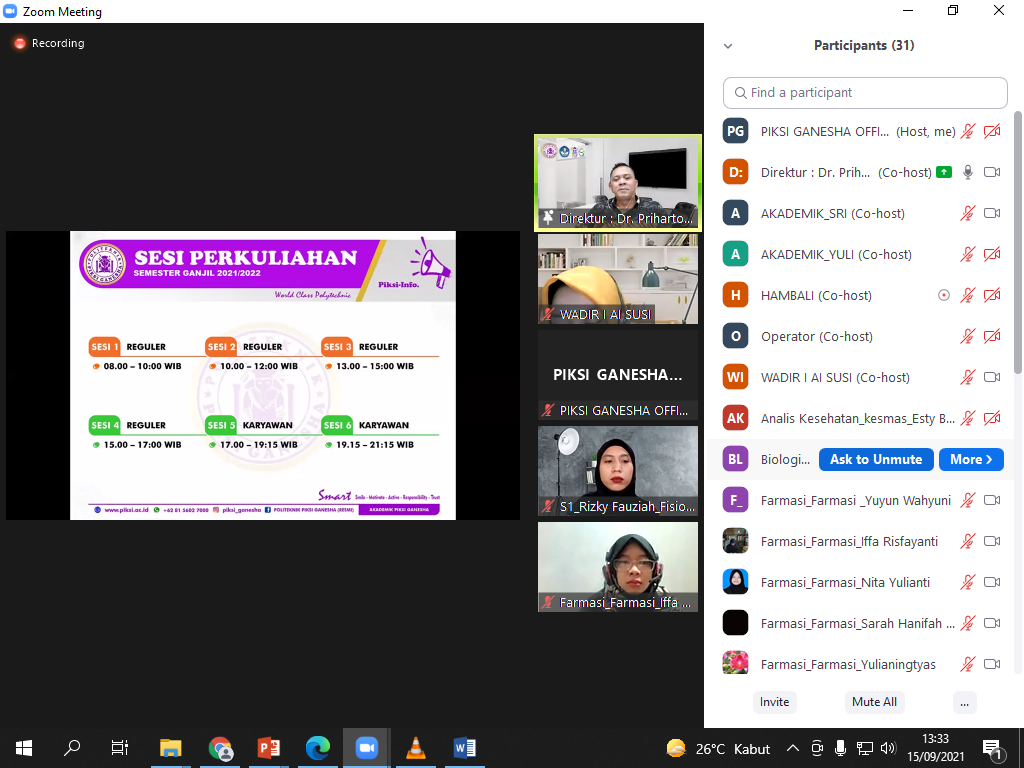This screenshot has height=768, width=1024.
Task: Click the muted mic icon for Farmasi_Farmasi _Yuyun Wahyuni
Action: click(x=968, y=500)
